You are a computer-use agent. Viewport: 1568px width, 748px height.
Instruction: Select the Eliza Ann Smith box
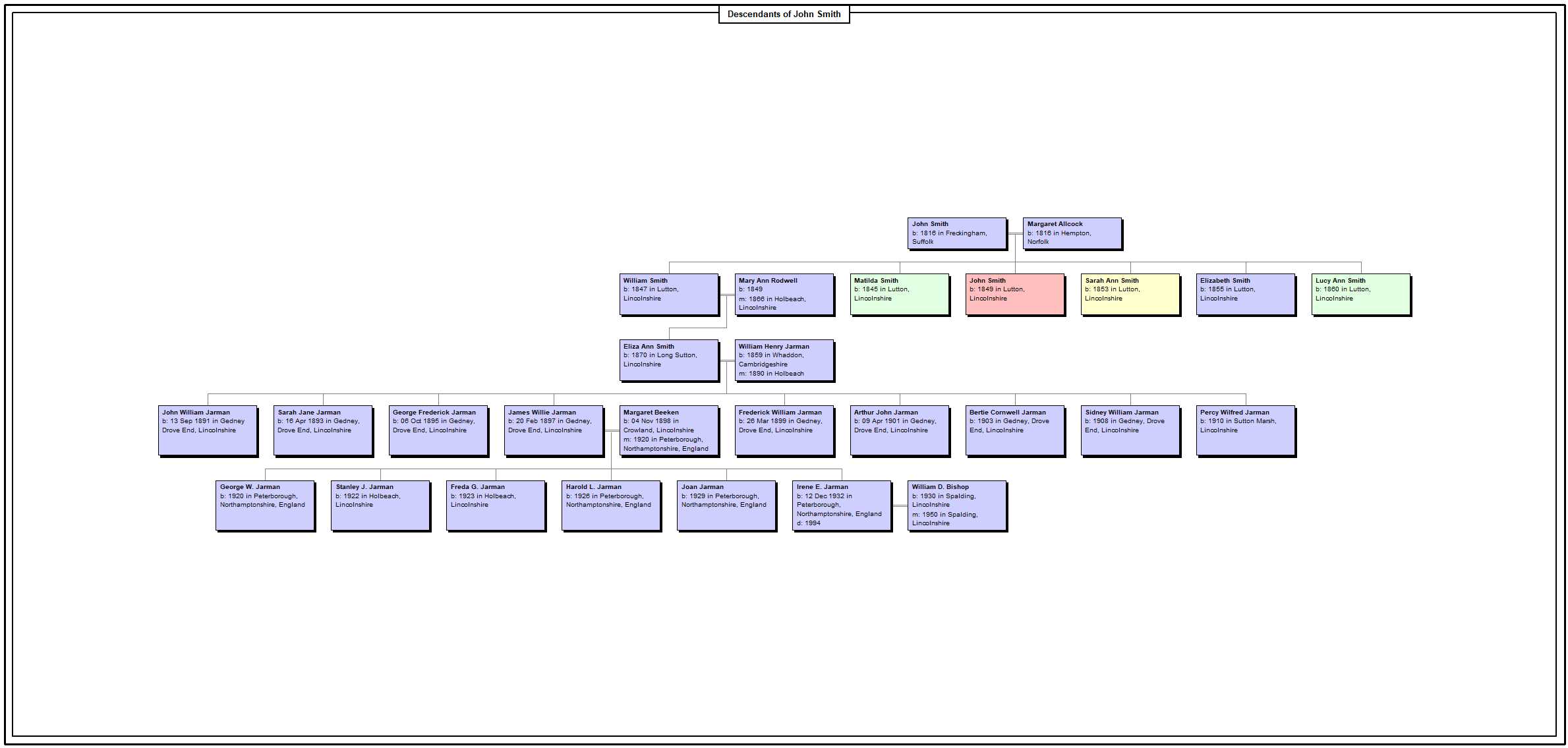(x=669, y=360)
